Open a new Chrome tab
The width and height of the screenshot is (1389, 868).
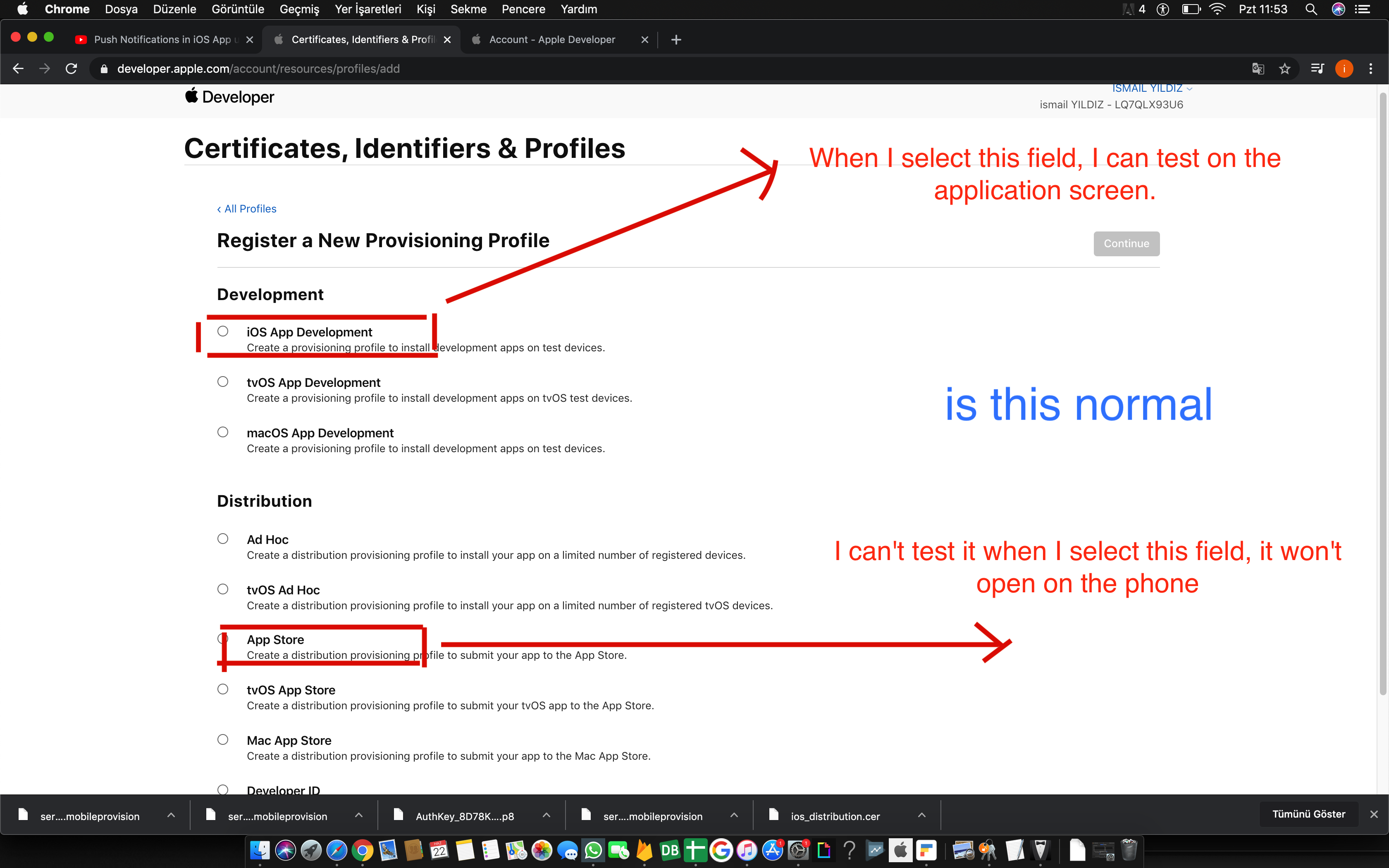pos(676,40)
